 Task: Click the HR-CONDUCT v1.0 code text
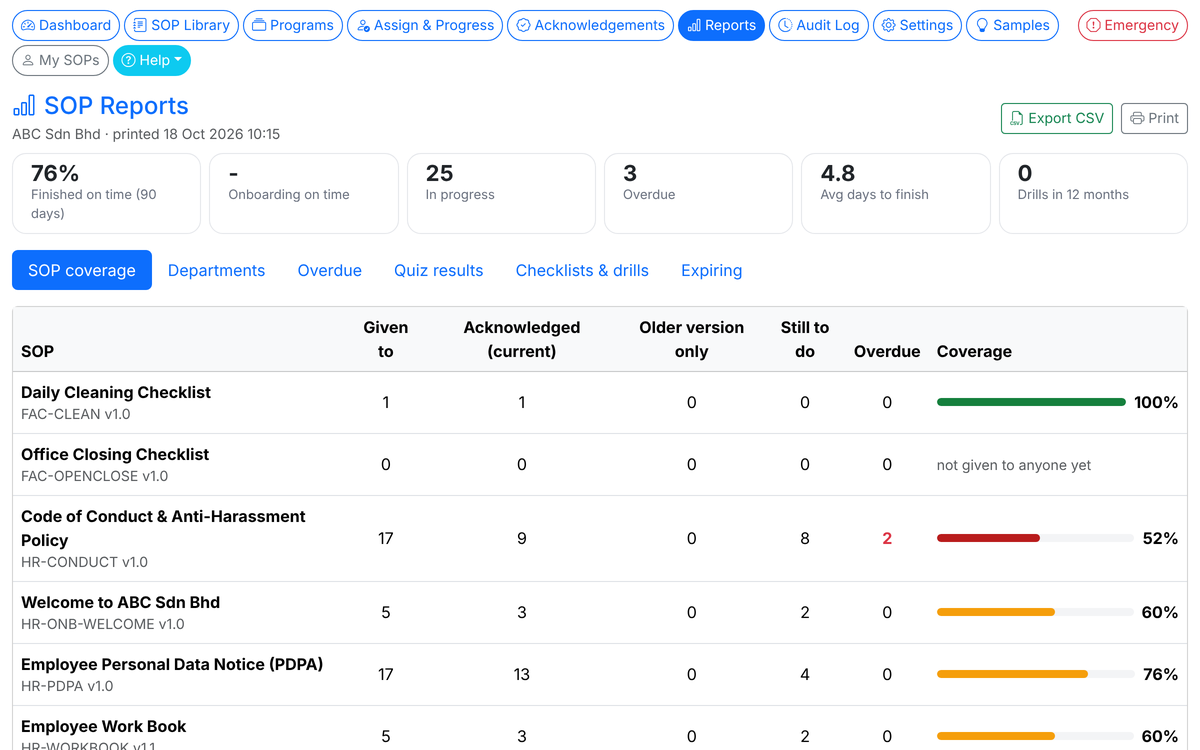84,562
